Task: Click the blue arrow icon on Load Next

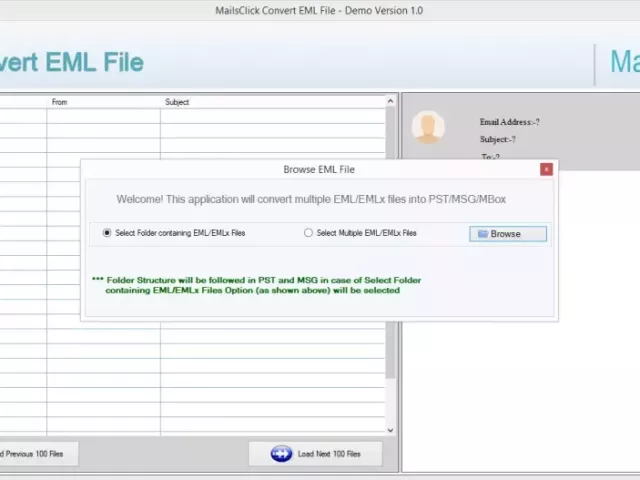Action: (281, 453)
